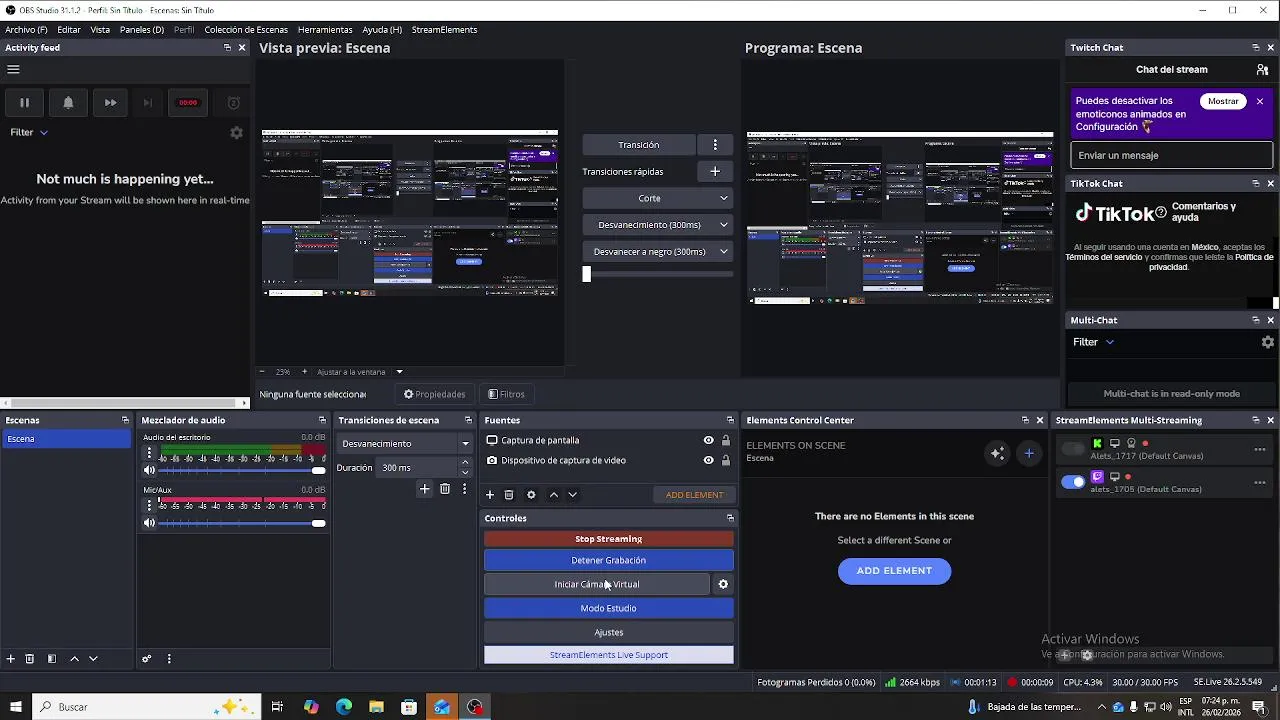Click the Duración 300 ms field

(425, 468)
